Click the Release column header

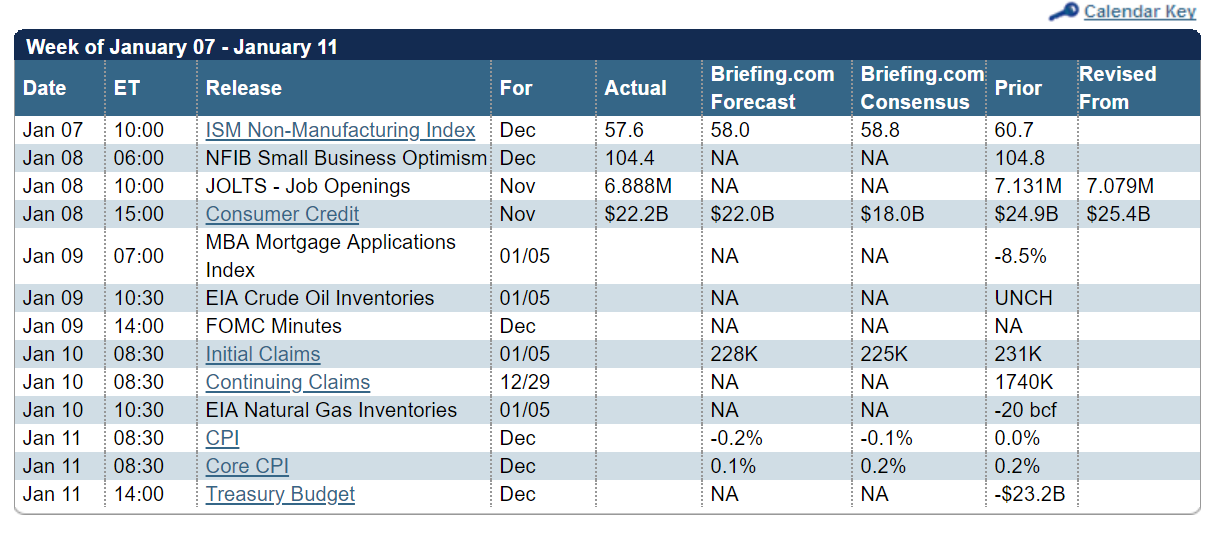244,88
